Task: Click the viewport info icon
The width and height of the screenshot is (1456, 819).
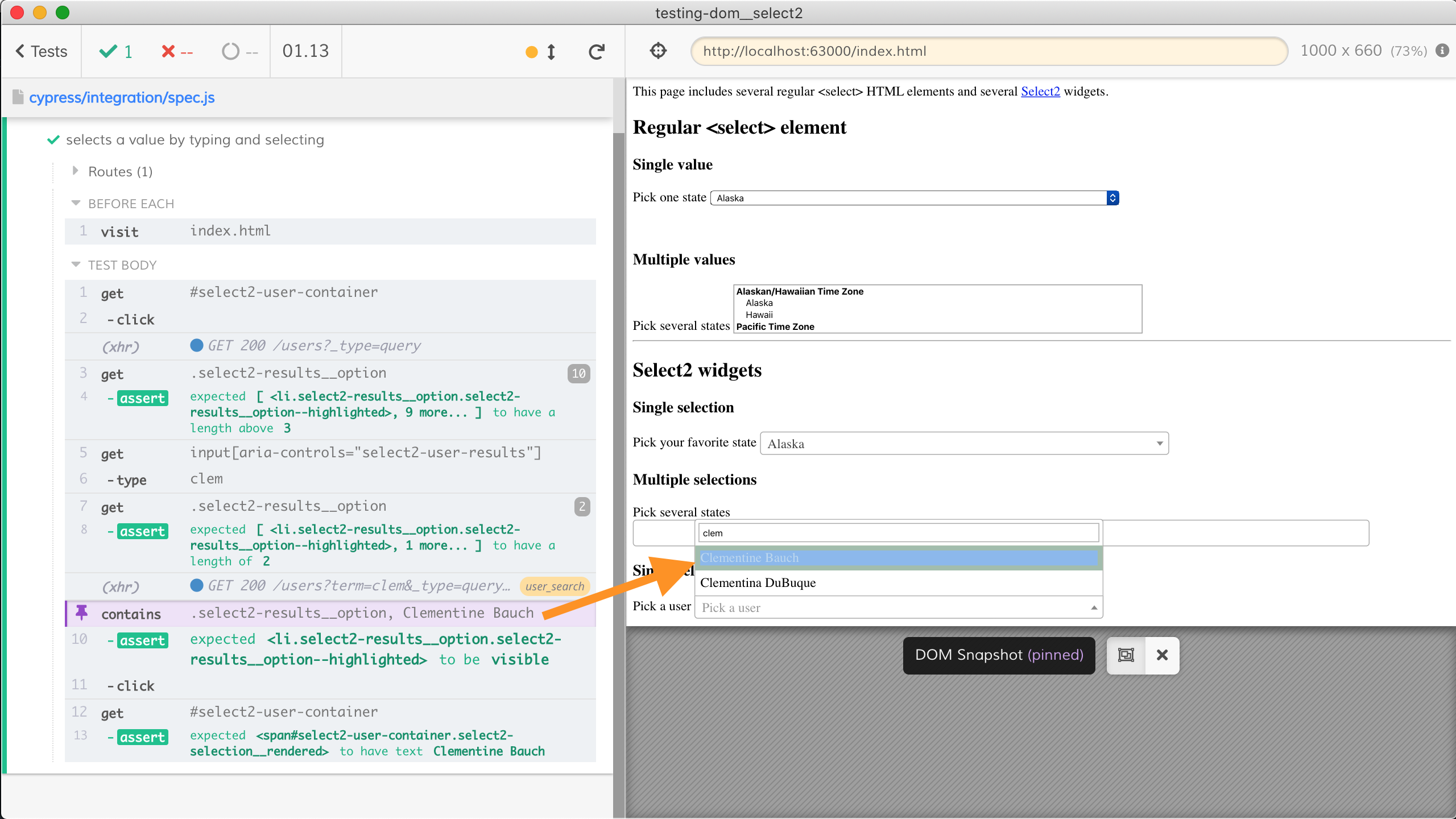Action: coord(1442,51)
